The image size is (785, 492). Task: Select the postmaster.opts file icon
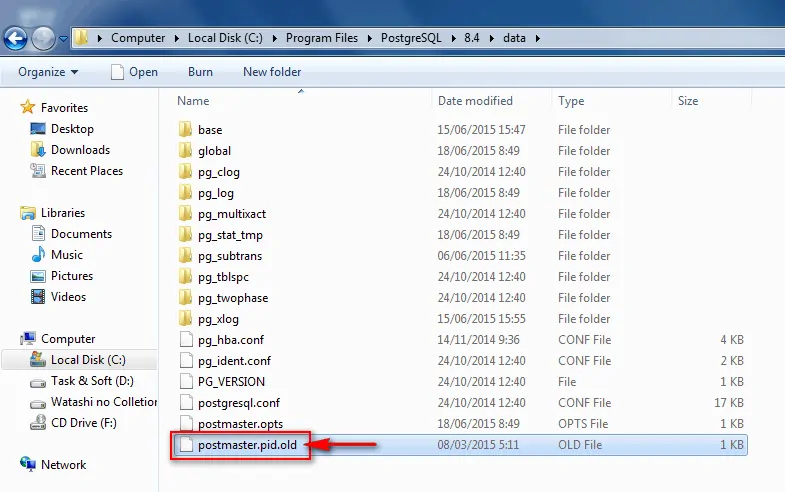coord(186,423)
